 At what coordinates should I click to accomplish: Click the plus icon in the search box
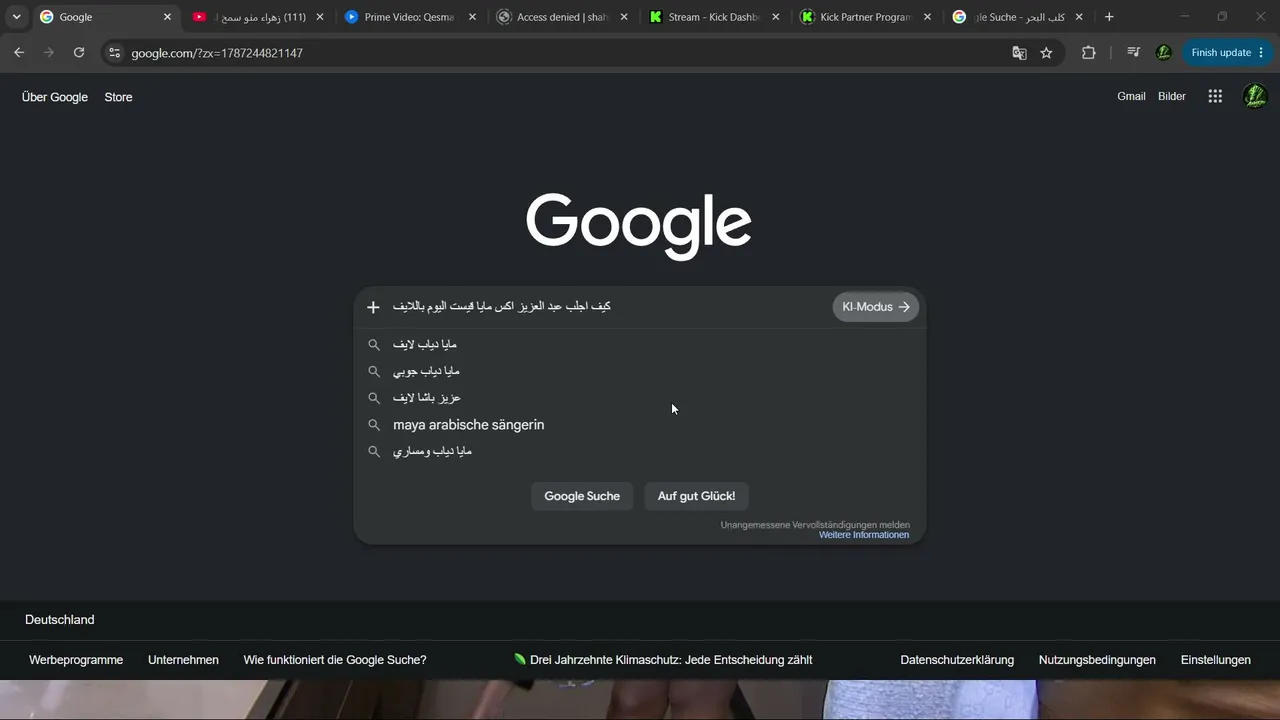(x=373, y=307)
